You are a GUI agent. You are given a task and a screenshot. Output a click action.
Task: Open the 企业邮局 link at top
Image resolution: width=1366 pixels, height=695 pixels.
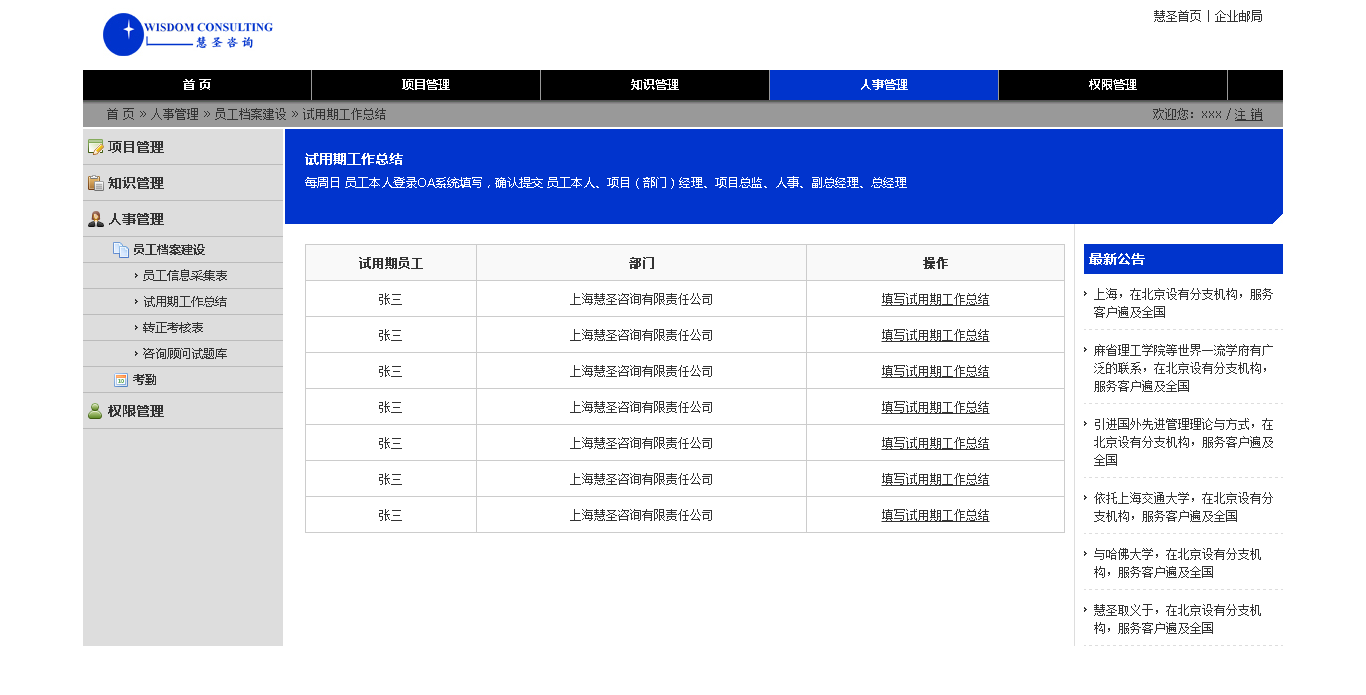pyautogui.click(x=1238, y=16)
